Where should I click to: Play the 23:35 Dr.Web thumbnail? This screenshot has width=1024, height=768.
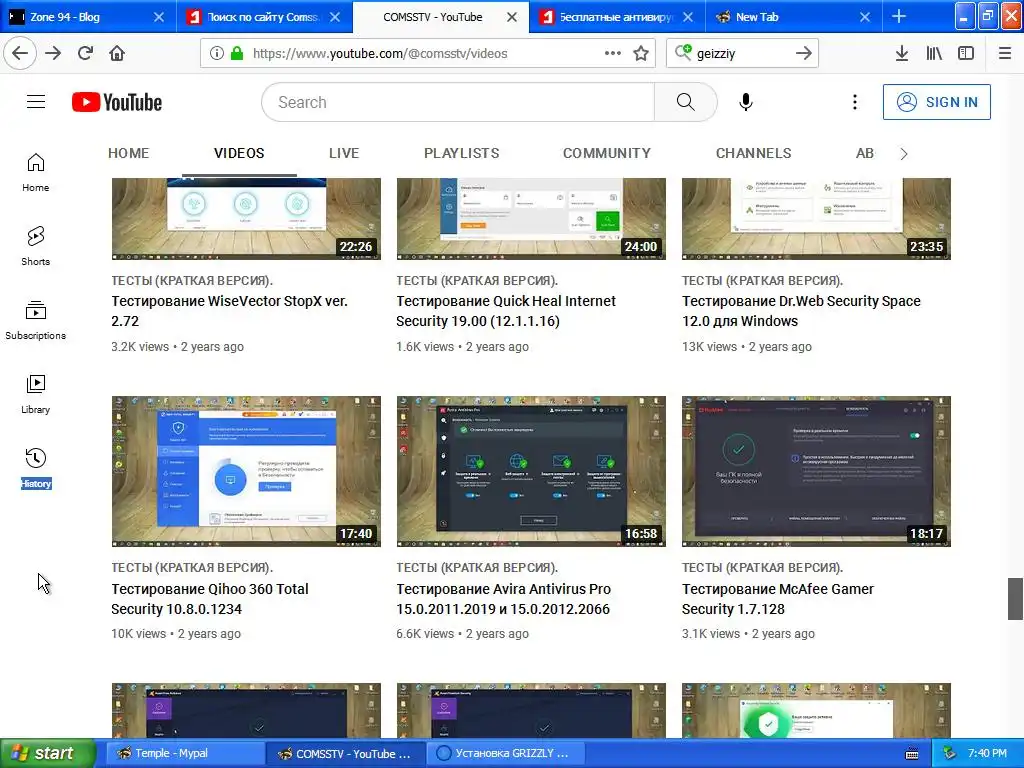pos(816,219)
